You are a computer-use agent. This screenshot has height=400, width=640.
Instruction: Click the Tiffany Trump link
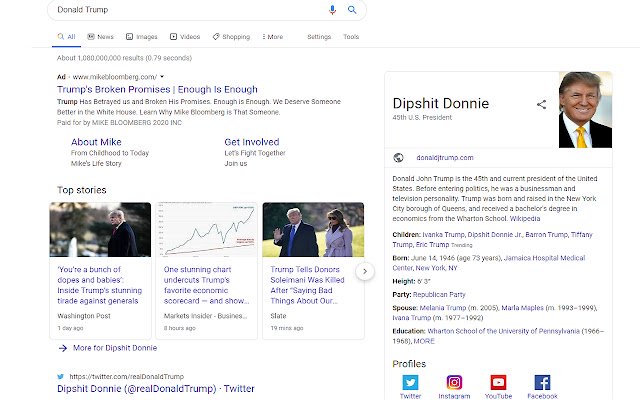[x=492, y=240]
